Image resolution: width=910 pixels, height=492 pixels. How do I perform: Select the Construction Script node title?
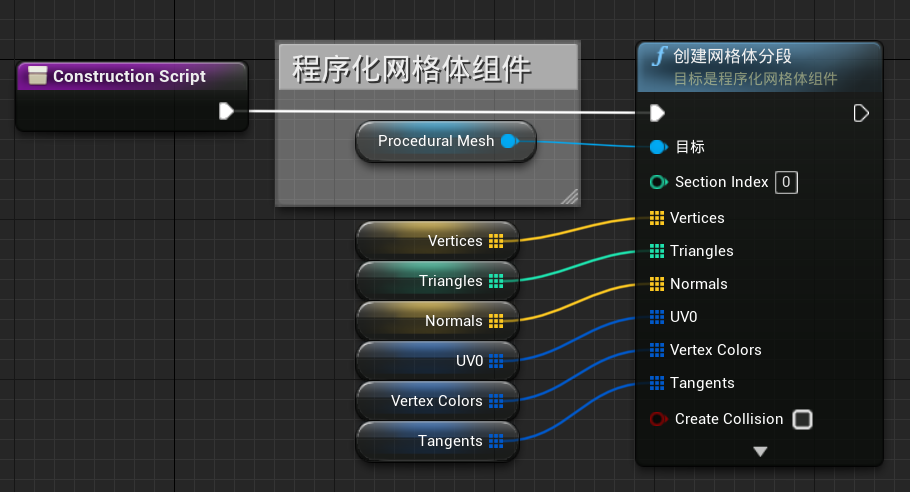(129, 76)
